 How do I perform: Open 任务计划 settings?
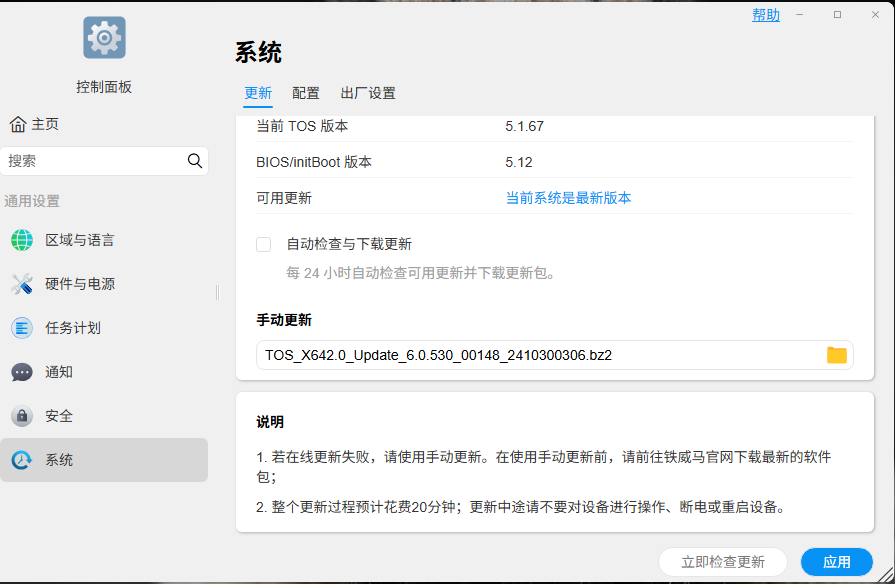[x=104, y=328]
